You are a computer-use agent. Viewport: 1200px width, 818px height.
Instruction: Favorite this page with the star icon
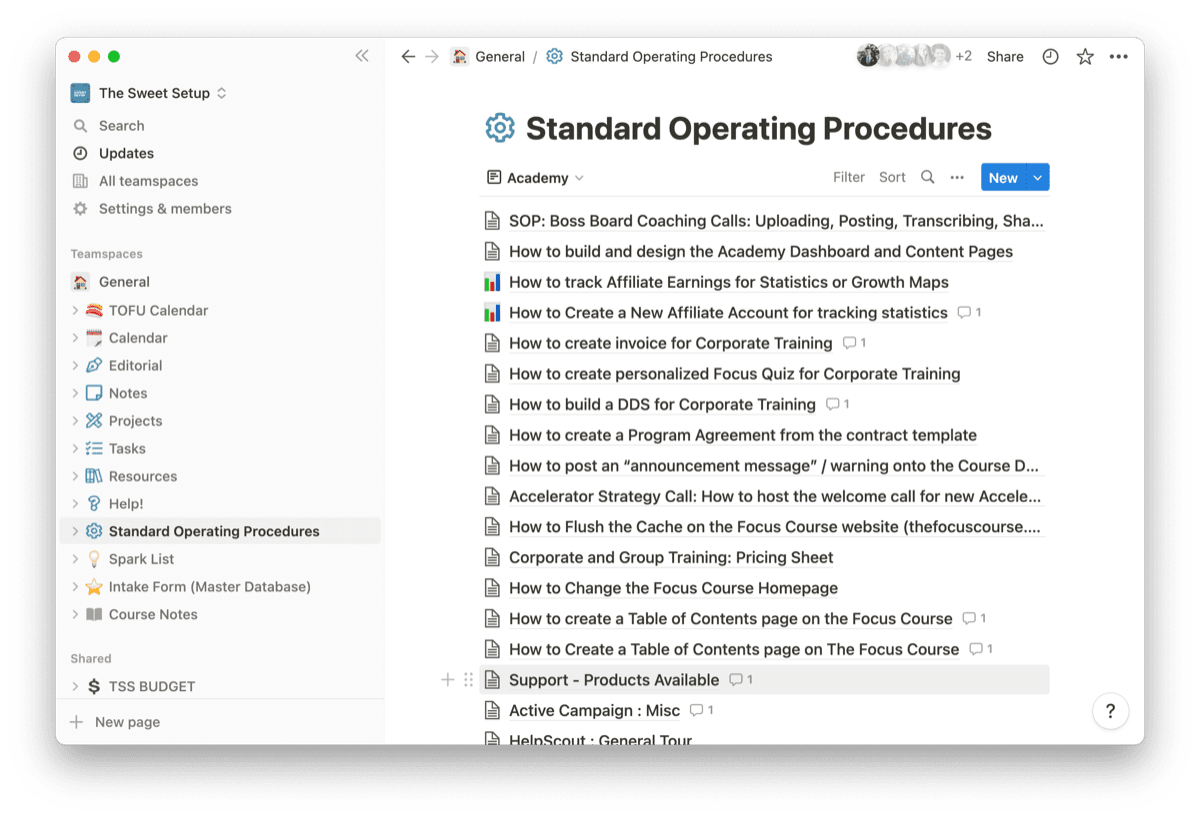(1085, 57)
